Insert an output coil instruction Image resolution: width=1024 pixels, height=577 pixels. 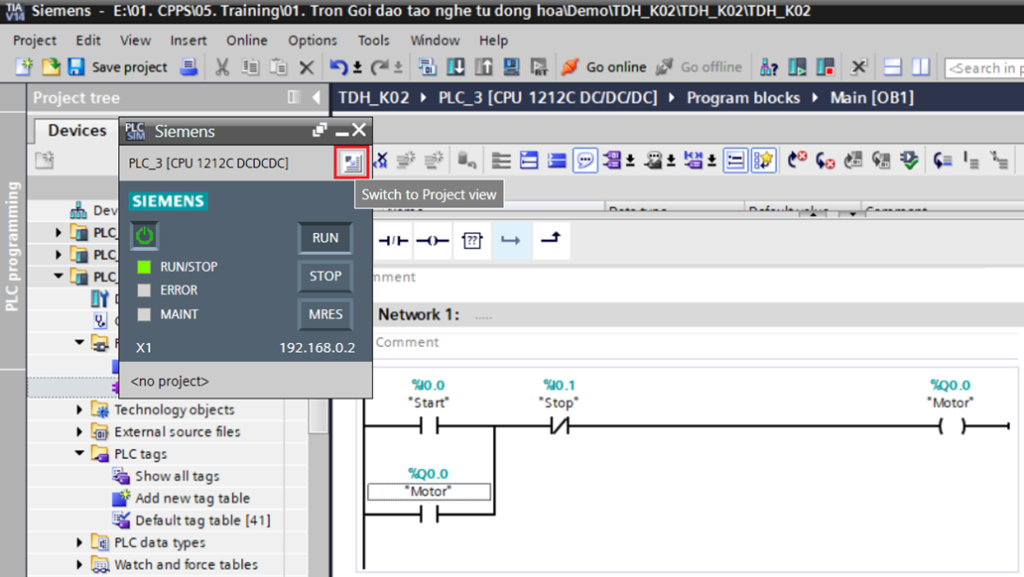pyautogui.click(x=432, y=240)
